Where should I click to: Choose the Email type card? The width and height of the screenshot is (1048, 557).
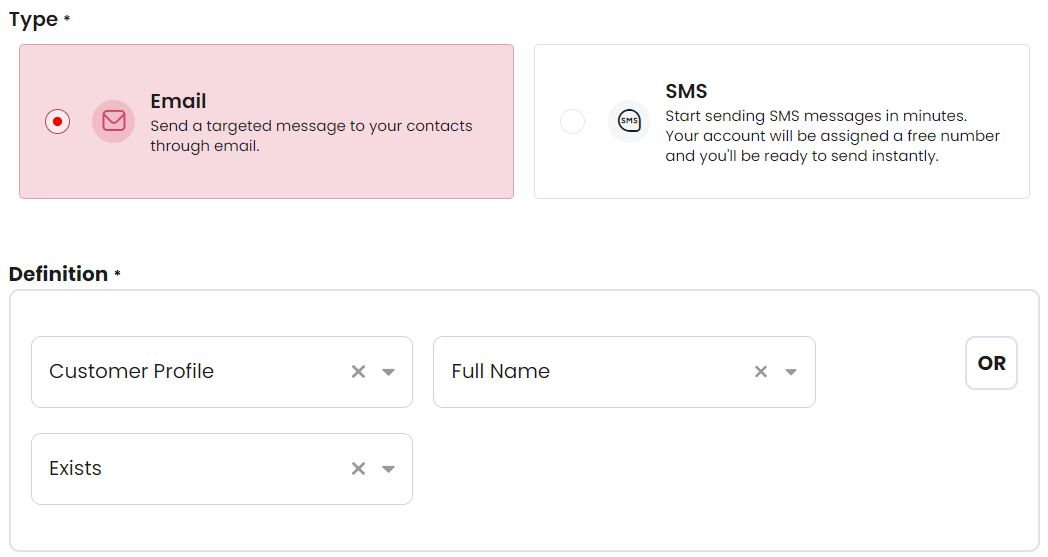(267, 122)
